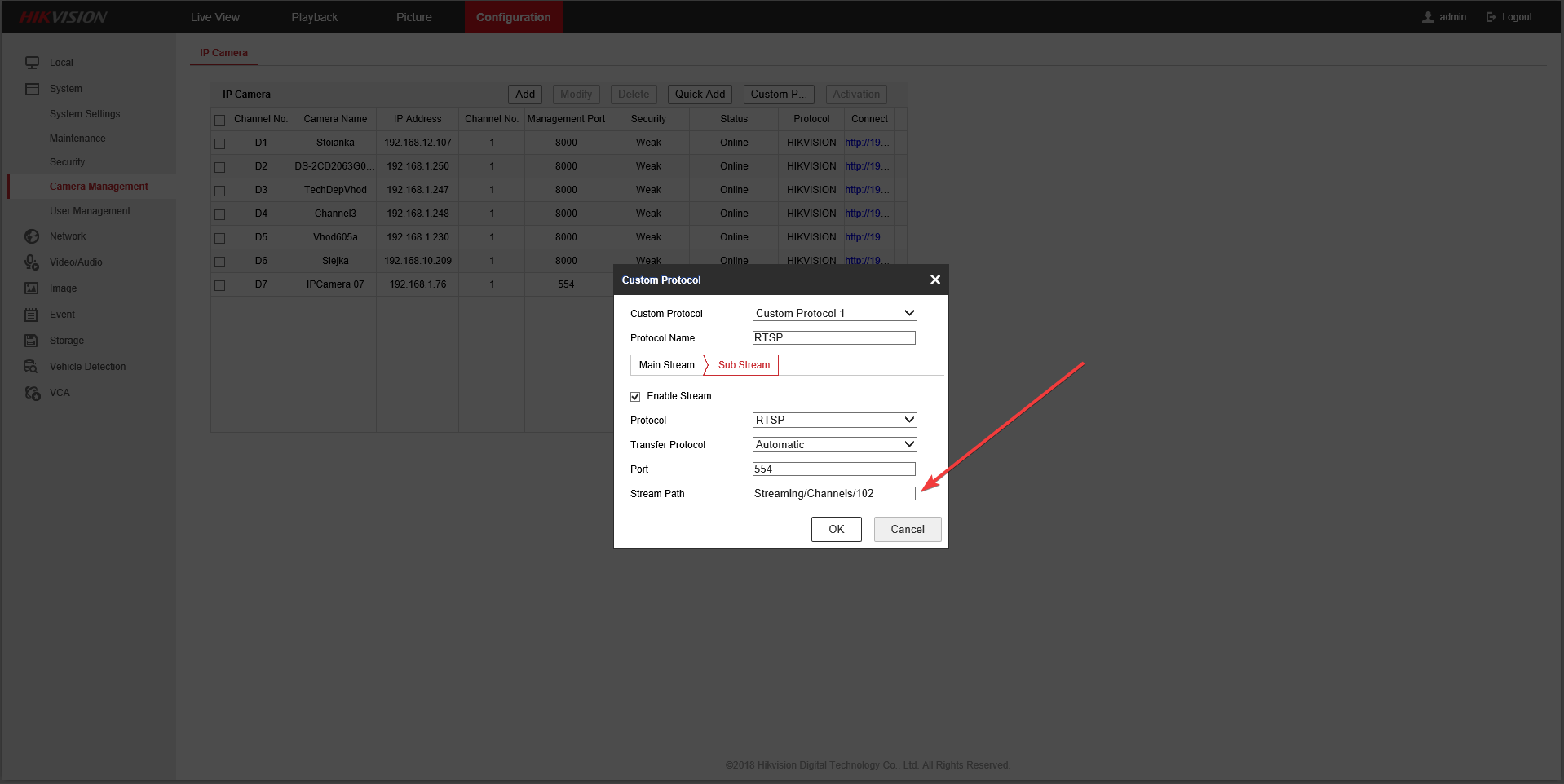Toggle the Enable Stream checkbox

[635, 397]
